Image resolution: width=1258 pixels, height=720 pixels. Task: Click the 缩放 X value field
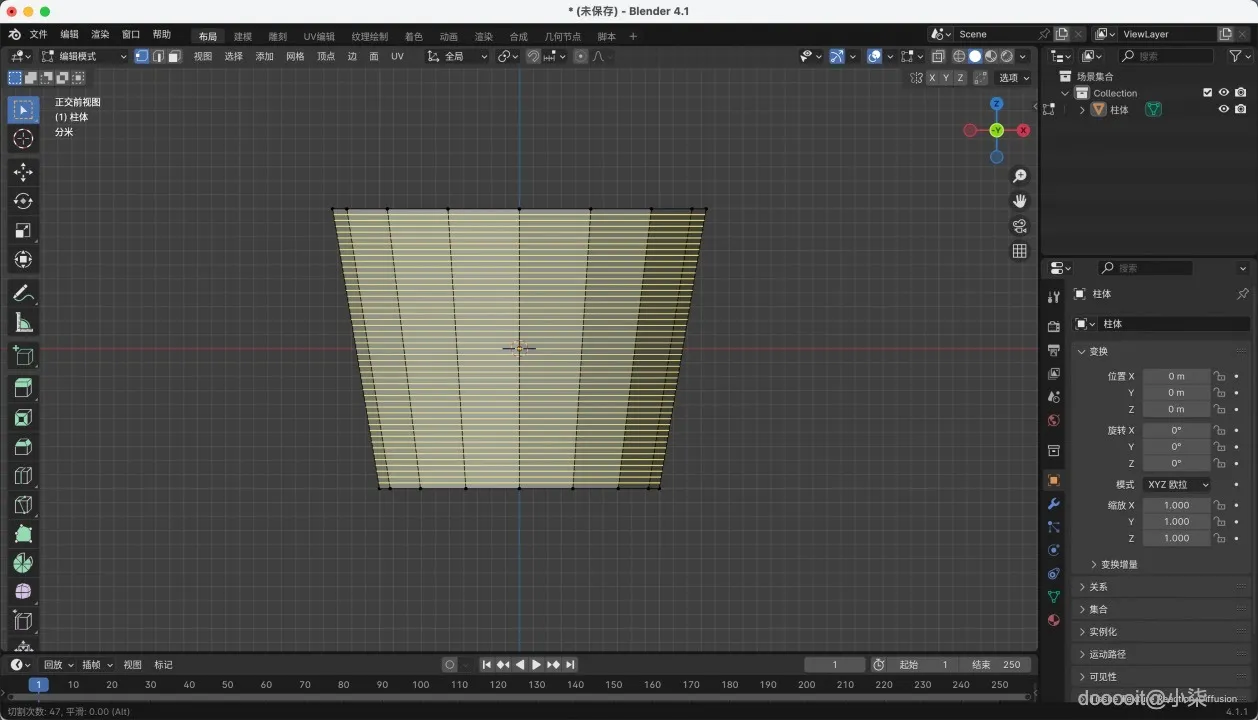click(x=1176, y=505)
